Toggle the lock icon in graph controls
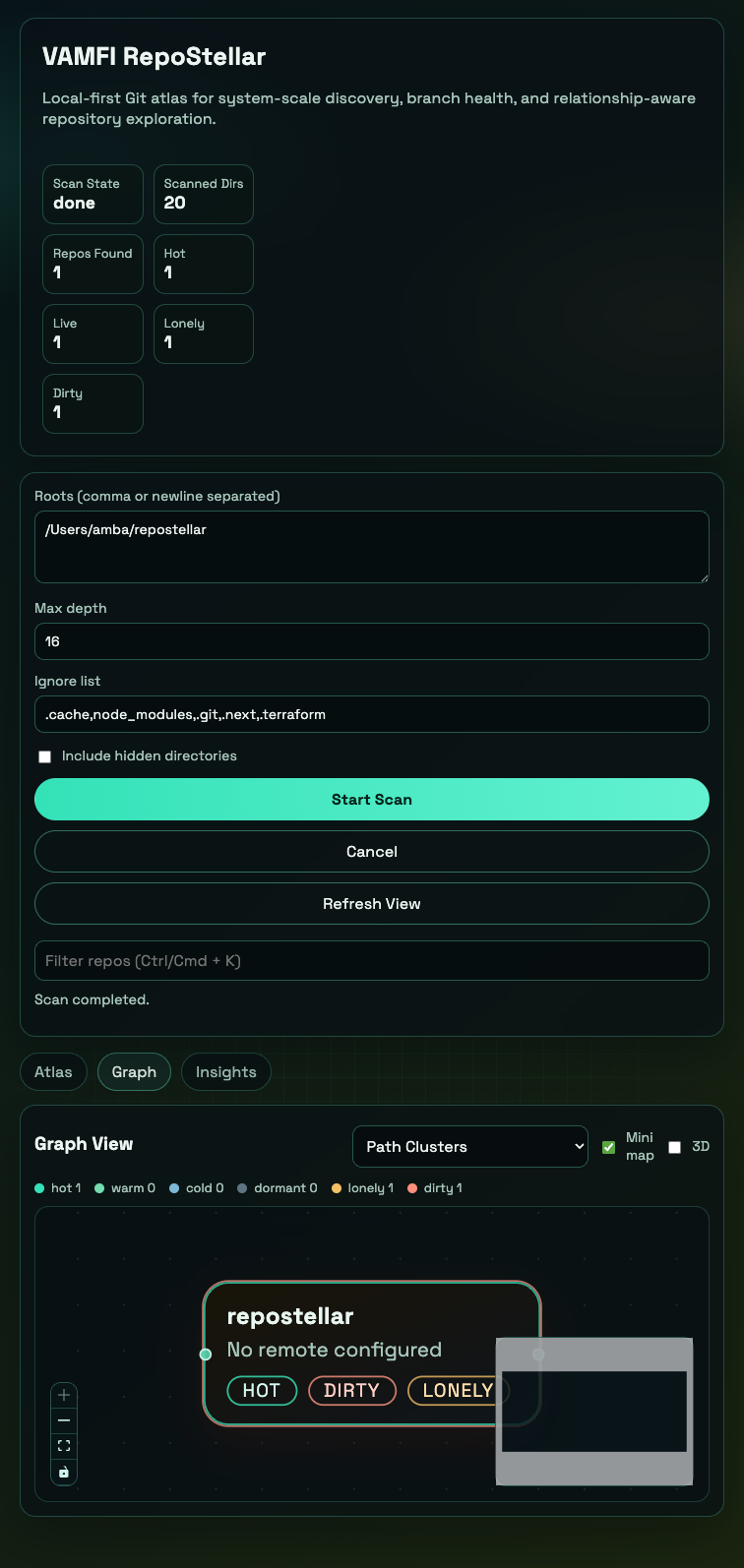Screen dimensions: 744x1568 click(x=64, y=1472)
